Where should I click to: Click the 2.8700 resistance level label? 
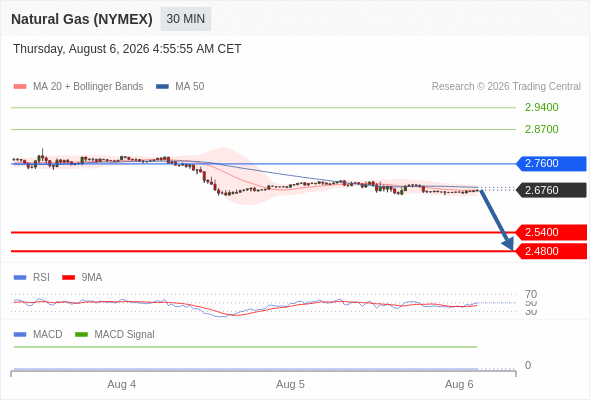click(x=542, y=129)
